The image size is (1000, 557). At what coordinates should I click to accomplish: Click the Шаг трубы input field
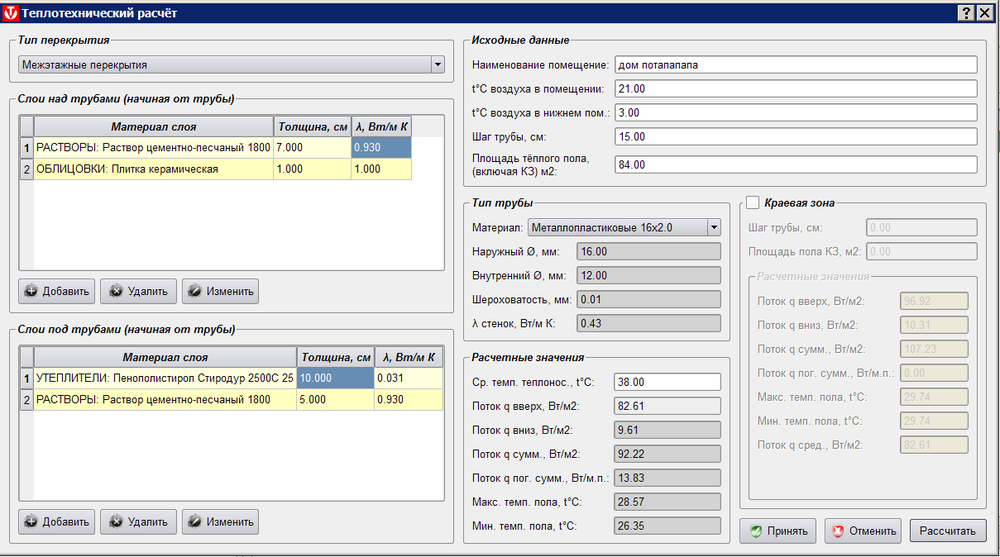coord(795,137)
